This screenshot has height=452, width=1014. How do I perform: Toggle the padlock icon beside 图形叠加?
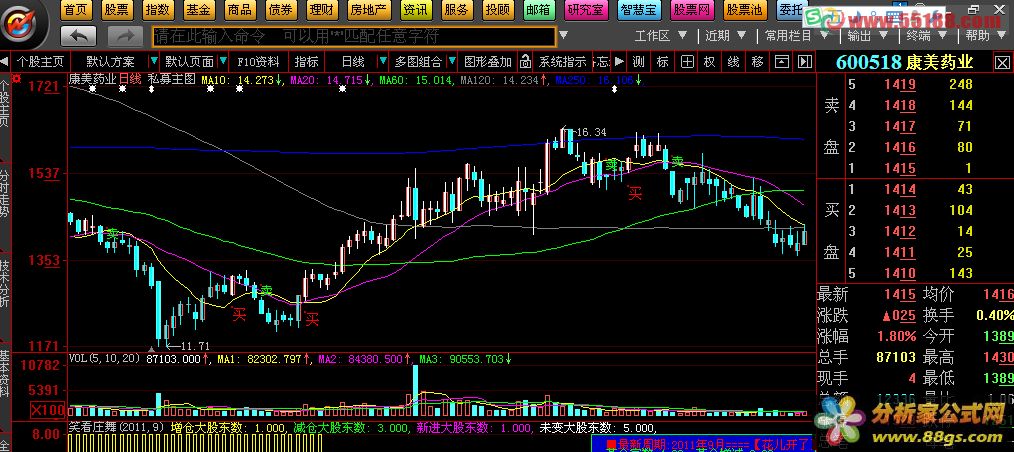point(525,62)
